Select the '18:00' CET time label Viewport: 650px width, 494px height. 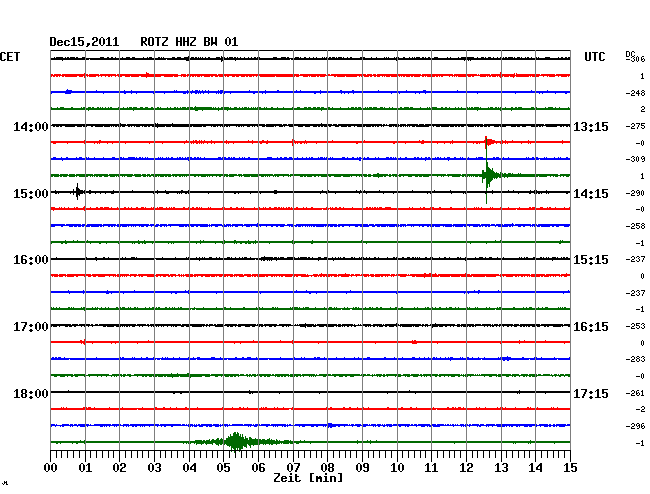(31, 393)
